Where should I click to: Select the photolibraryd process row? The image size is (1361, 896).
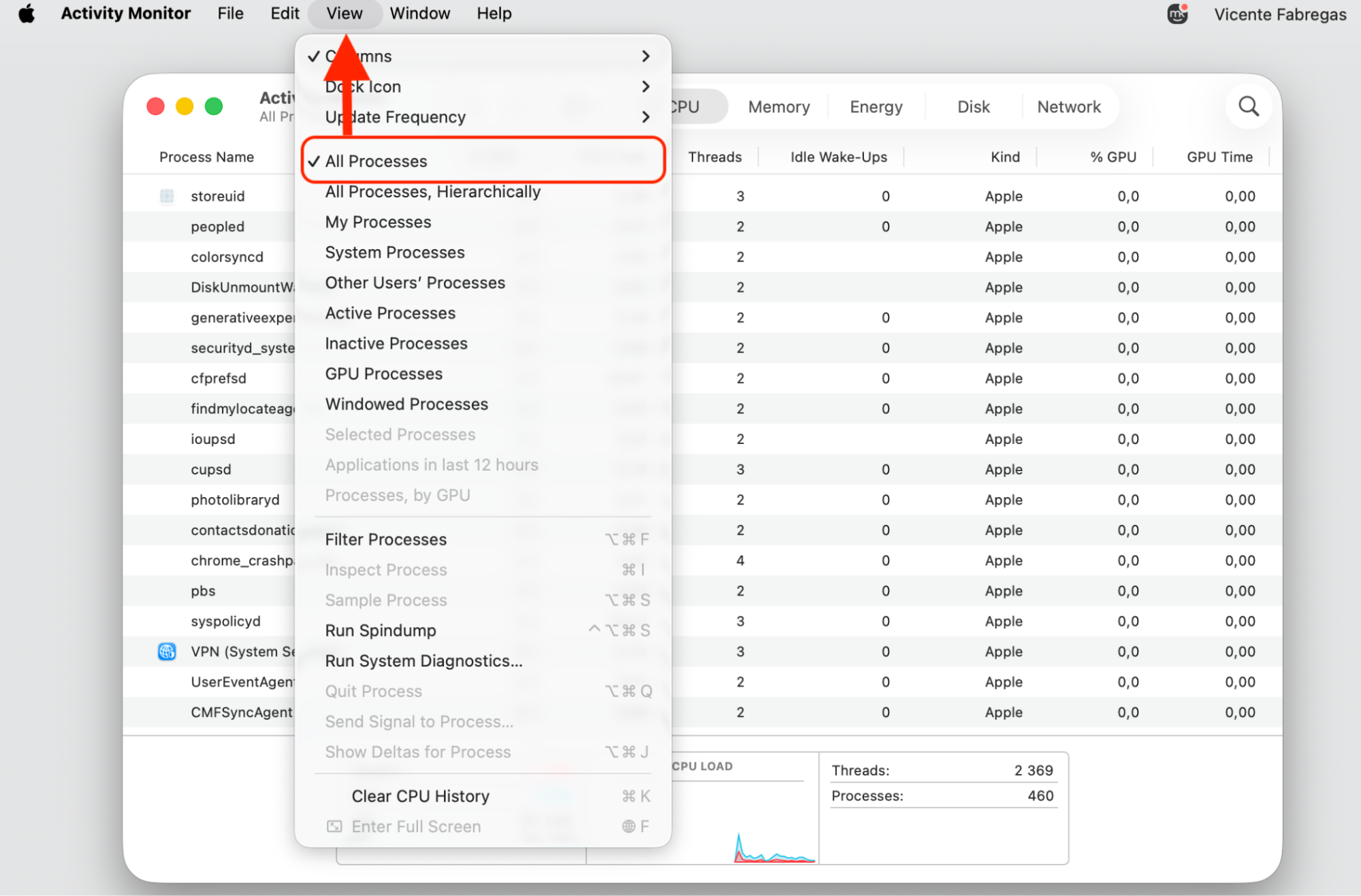pos(702,500)
